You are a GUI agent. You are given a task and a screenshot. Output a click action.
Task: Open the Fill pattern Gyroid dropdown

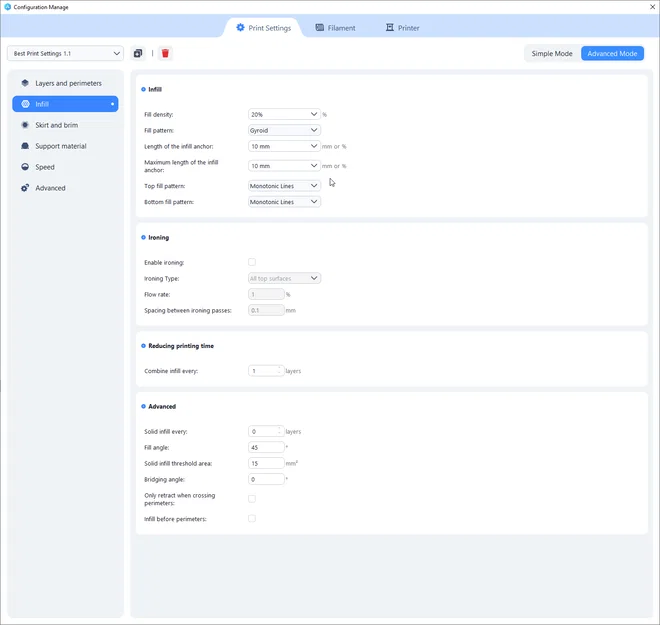pos(284,130)
